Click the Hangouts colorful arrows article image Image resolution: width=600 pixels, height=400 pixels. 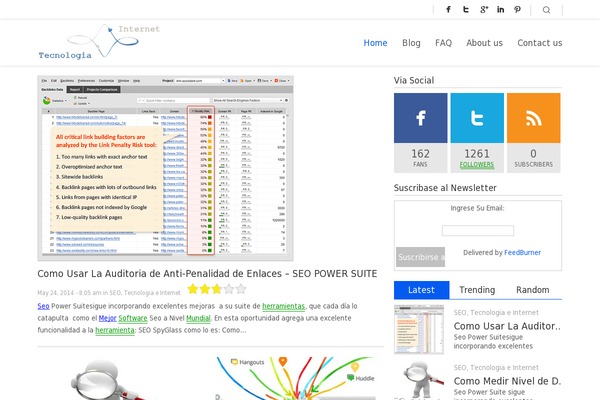tap(296, 379)
